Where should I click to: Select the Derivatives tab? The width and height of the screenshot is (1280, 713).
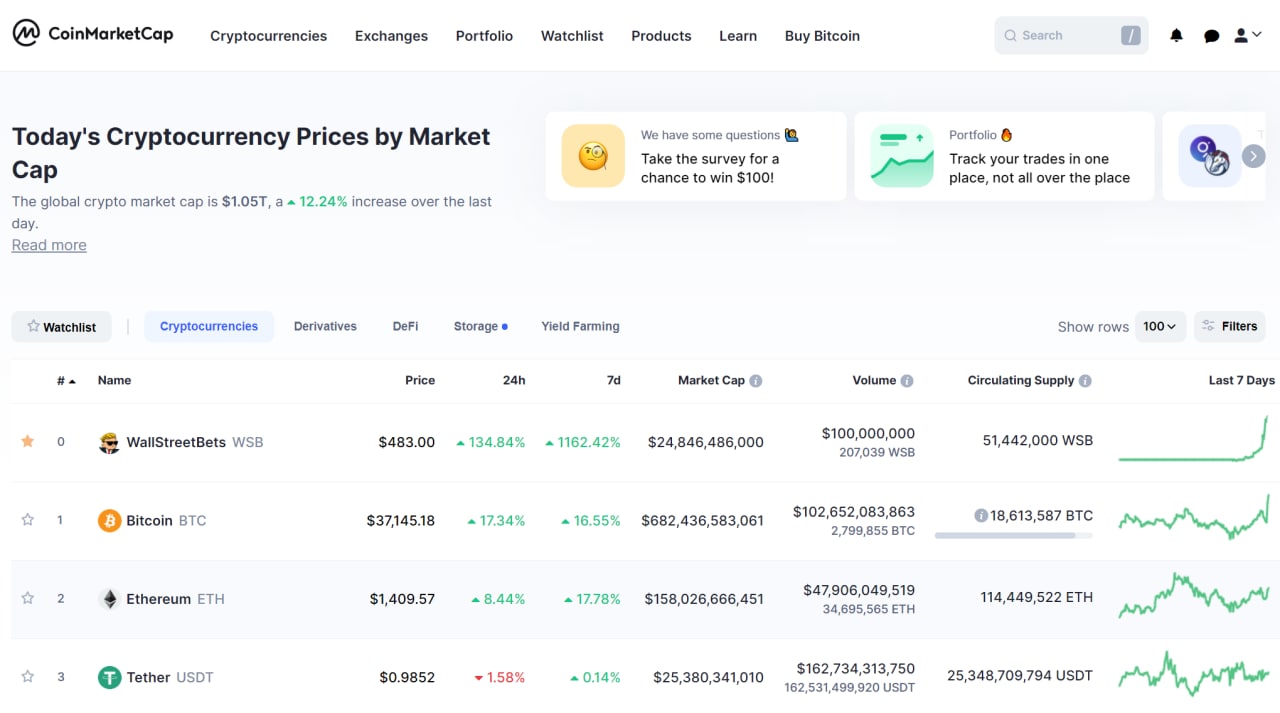point(325,327)
